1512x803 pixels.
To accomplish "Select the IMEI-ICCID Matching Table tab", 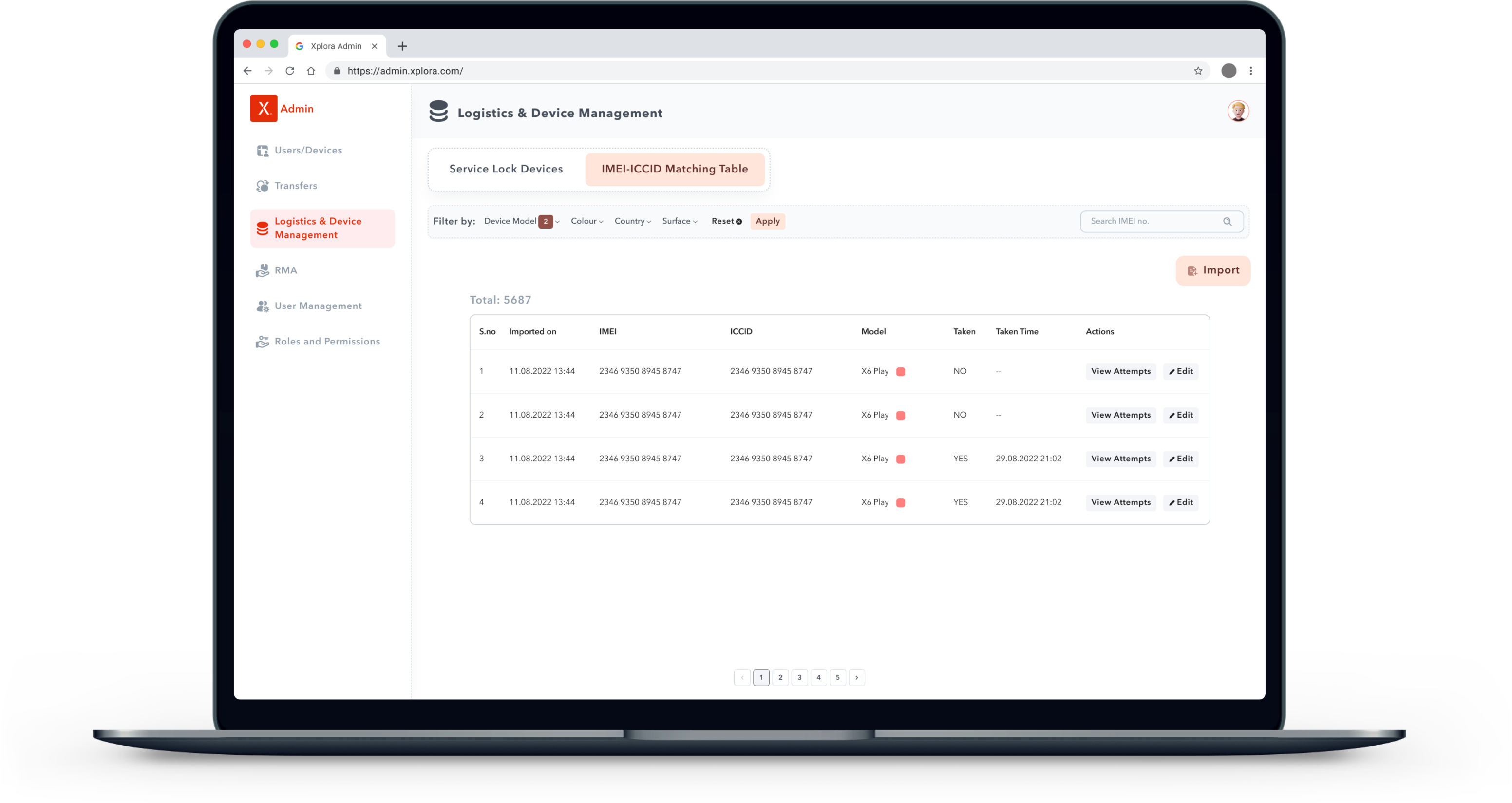I will 675,169.
